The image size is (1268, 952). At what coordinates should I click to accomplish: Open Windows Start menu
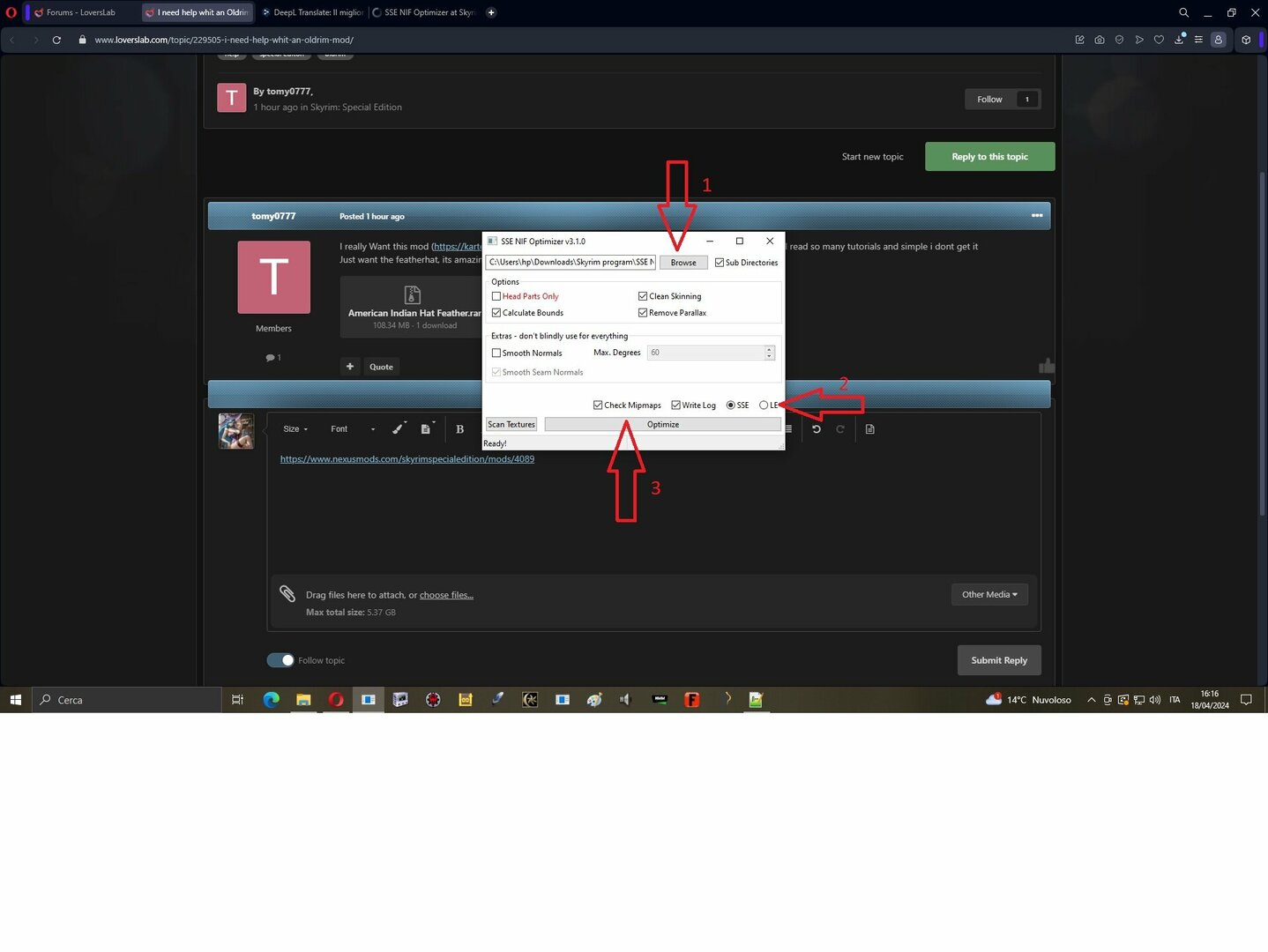click(15, 700)
